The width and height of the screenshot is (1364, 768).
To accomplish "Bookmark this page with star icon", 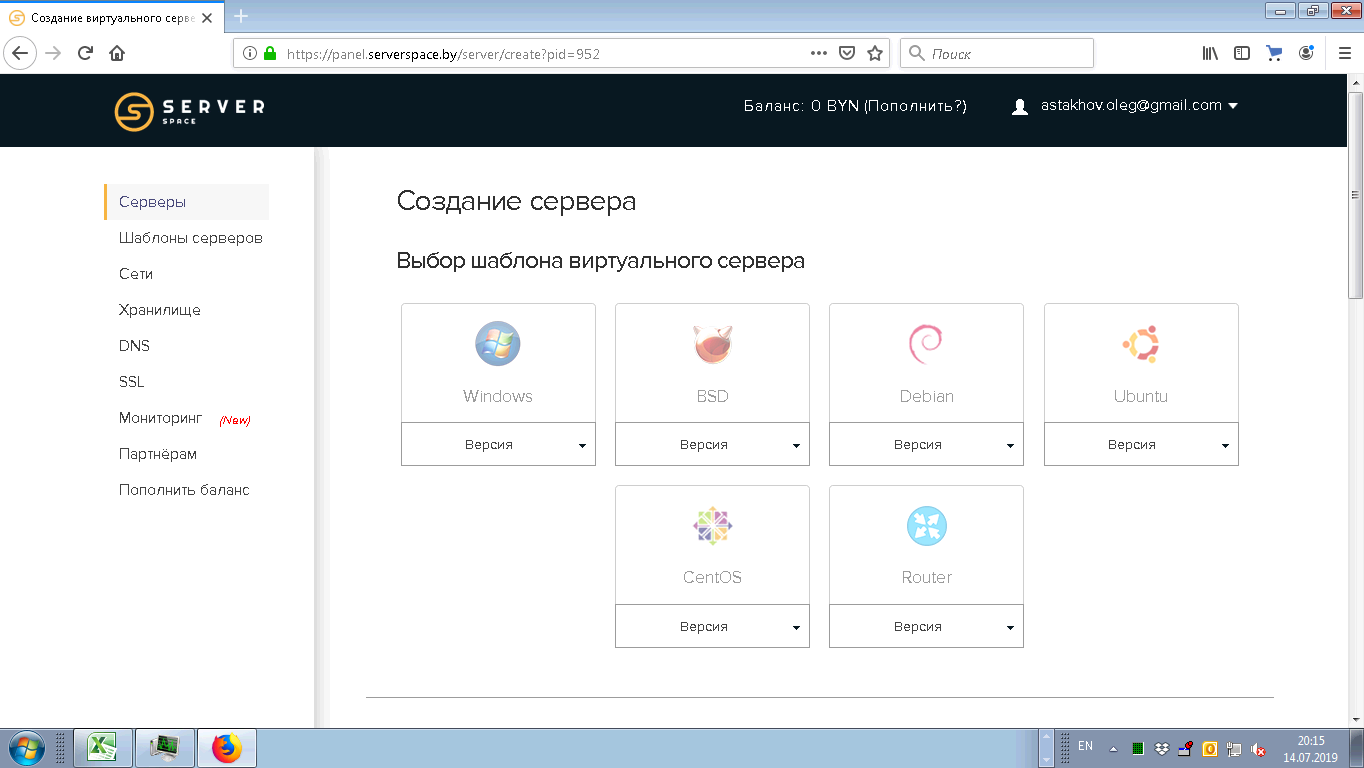I will [x=875, y=54].
